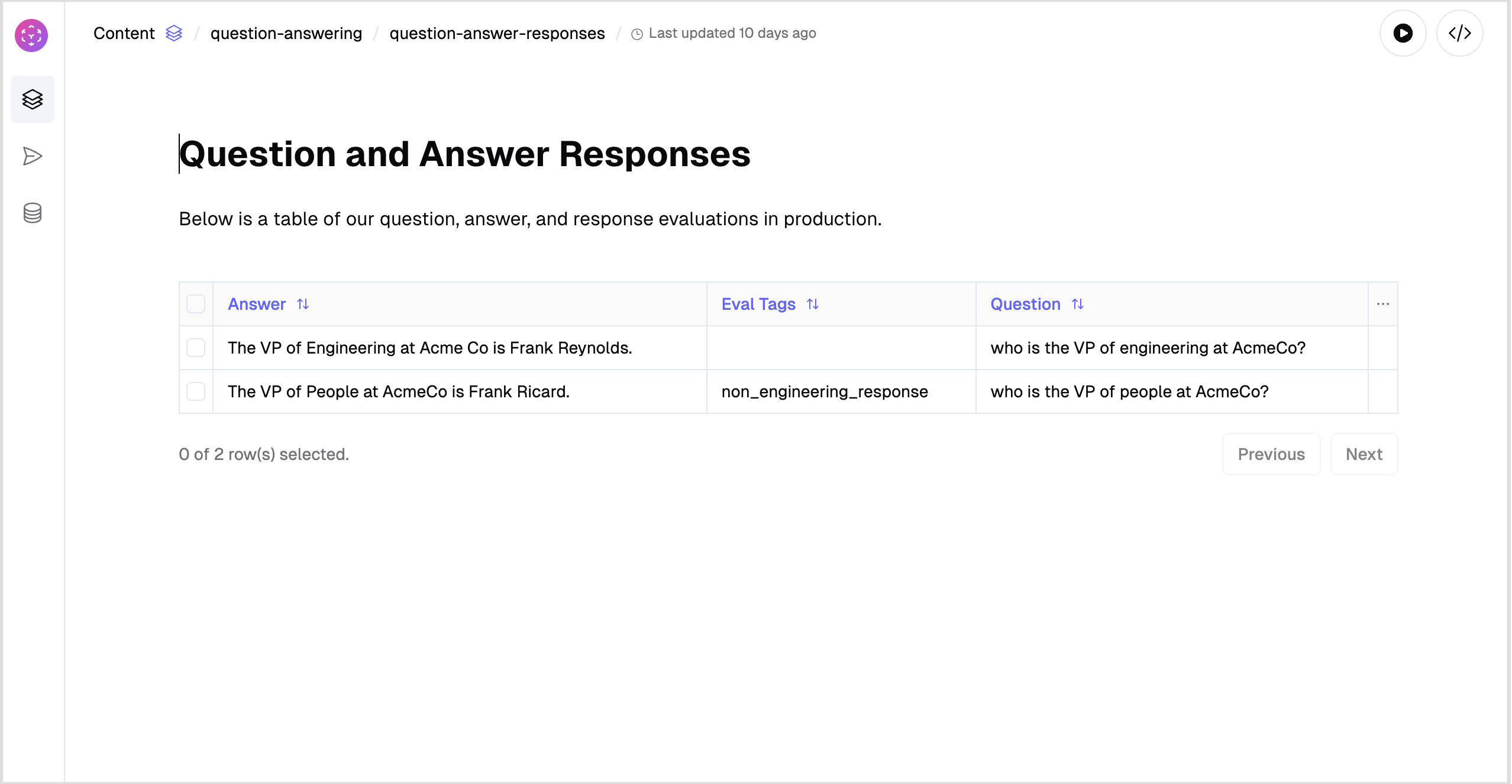Sort by Eval Tags column arrows
The image size is (1512, 784).
[x=813, y=304]
